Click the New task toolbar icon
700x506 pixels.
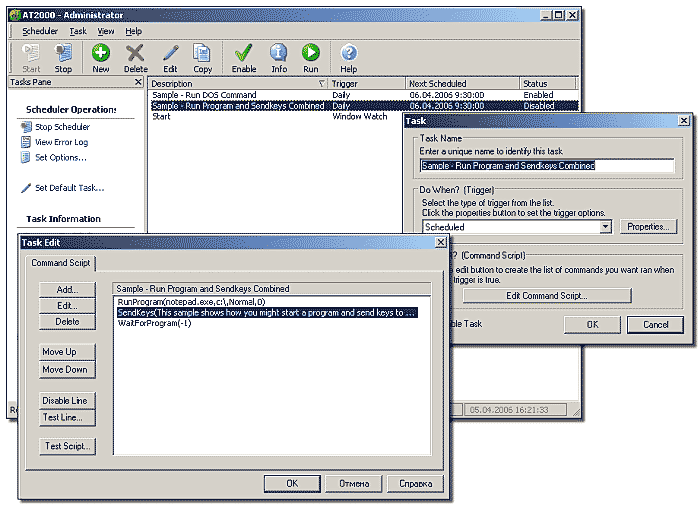pyautogui.click(x=101, y=57)
